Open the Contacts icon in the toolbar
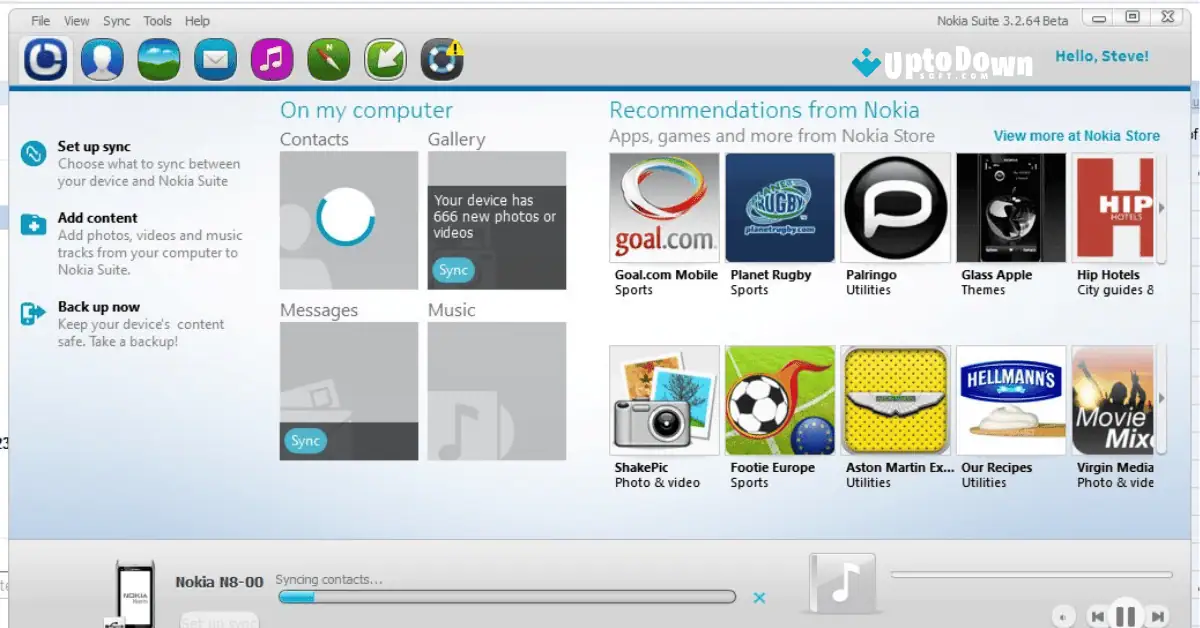1200x628 pixels. pyautogui.click(x=101, y=59)
